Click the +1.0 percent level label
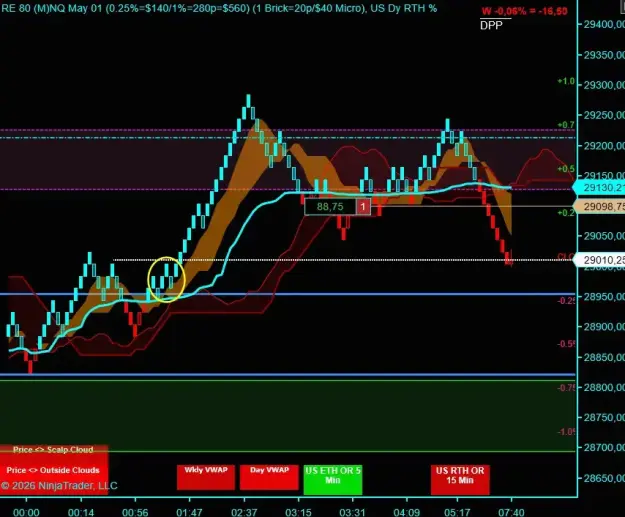Viewport: 625px width, 517px height. click(x=566, y=81)
